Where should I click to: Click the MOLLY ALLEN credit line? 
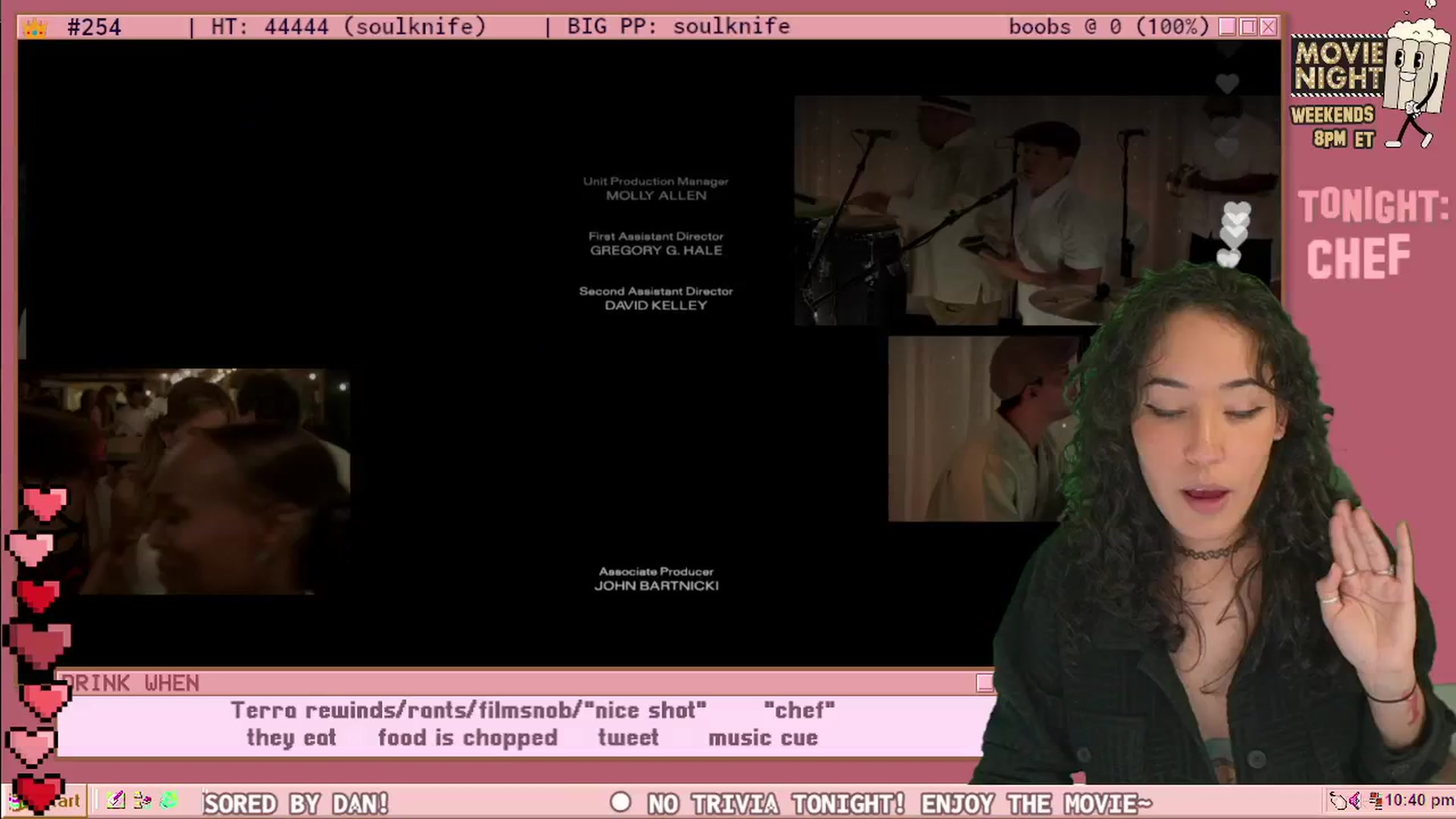[656, 196]
